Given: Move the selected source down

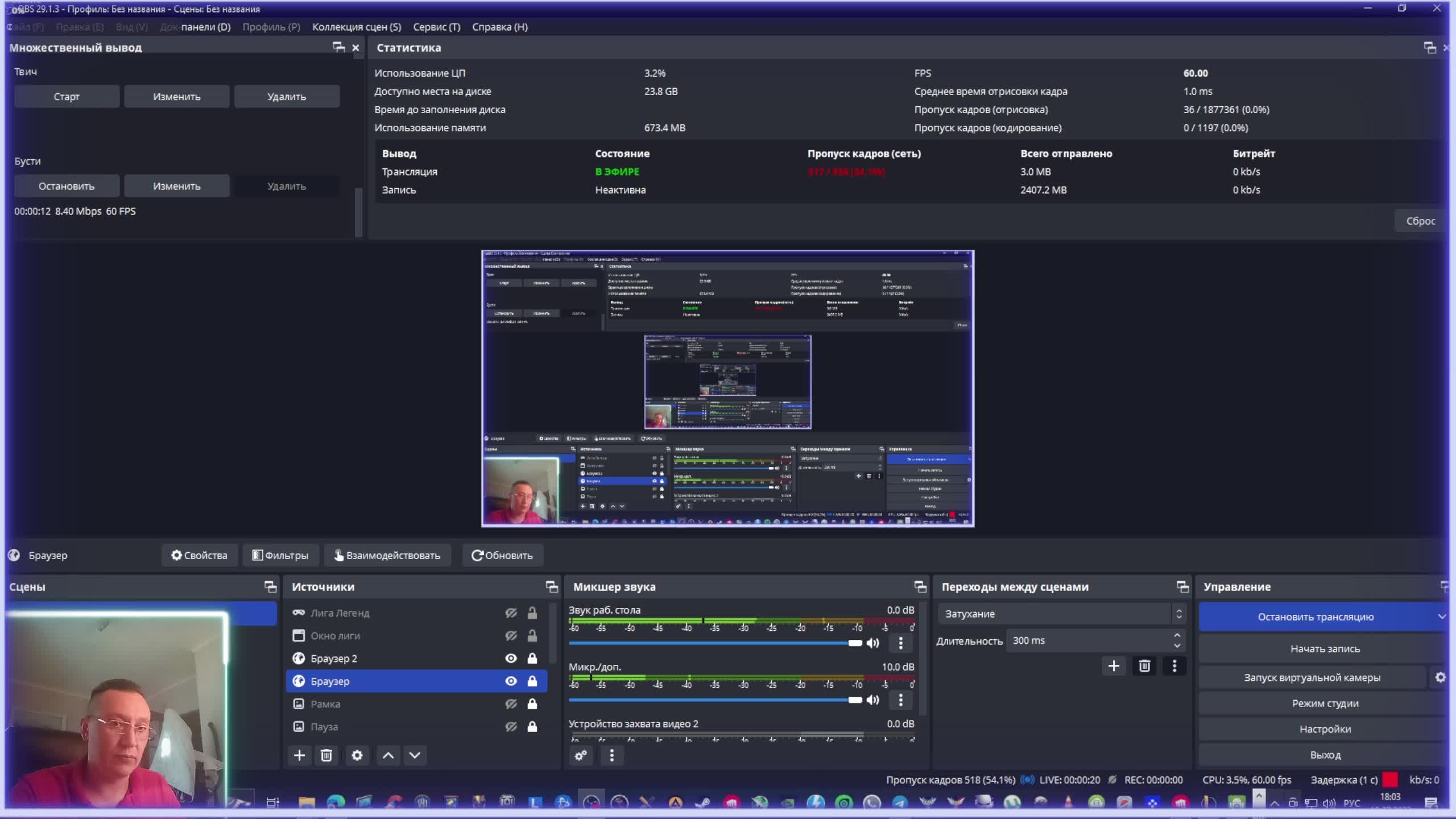Looking at the screenshot, I should (415, 755).
